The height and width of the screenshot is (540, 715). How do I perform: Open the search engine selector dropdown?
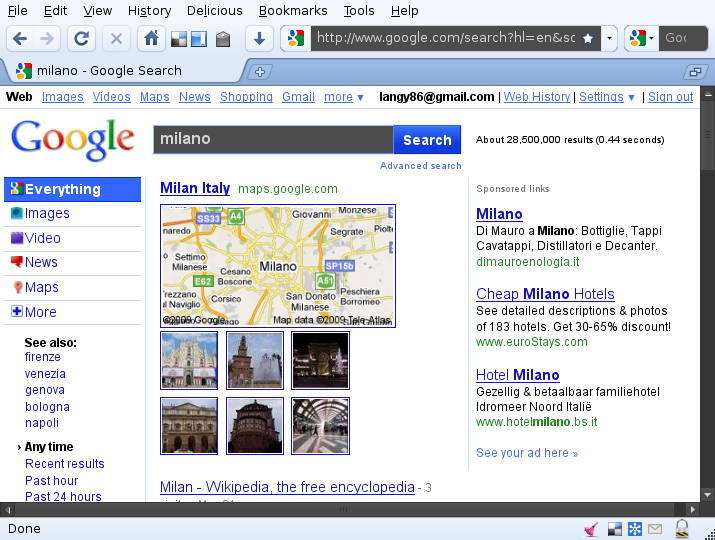(642, 38)
